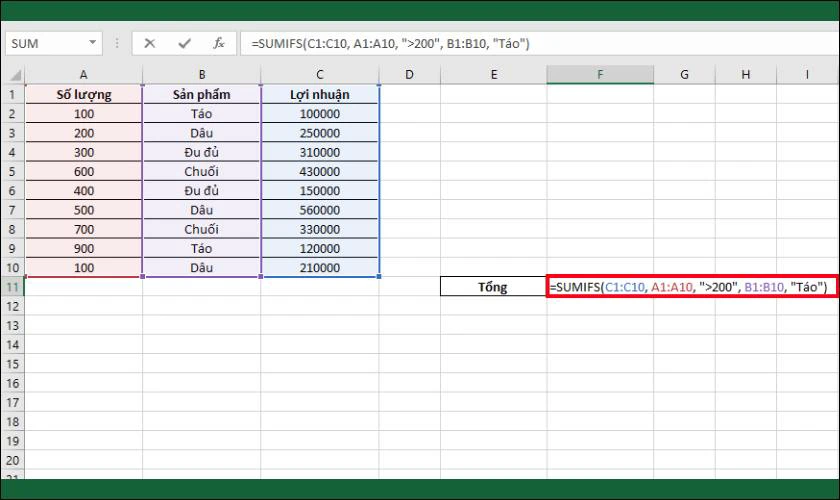
Task: Click formula bar options dots handle
Action: click(117, 43)
